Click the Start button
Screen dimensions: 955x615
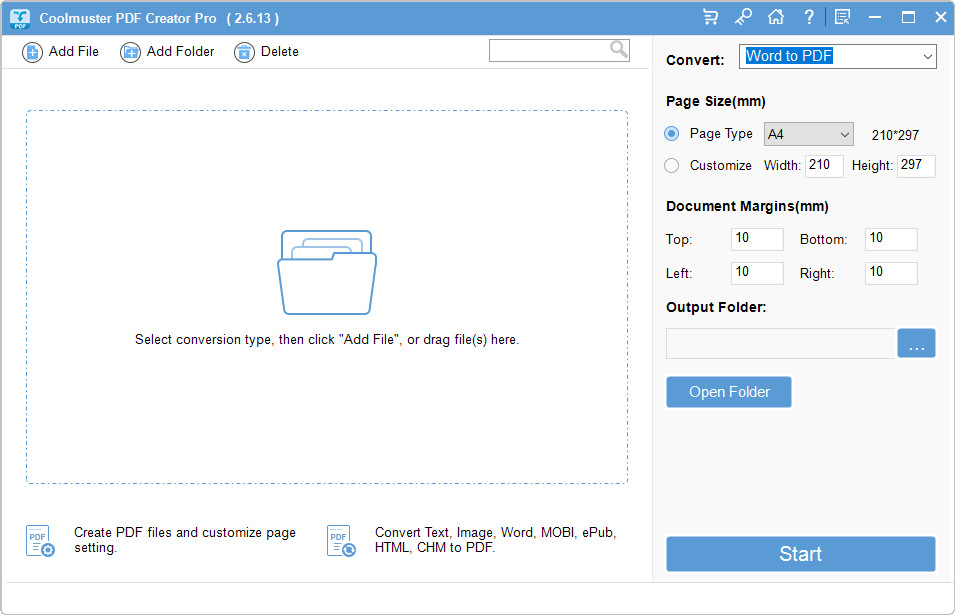[800, 554]
